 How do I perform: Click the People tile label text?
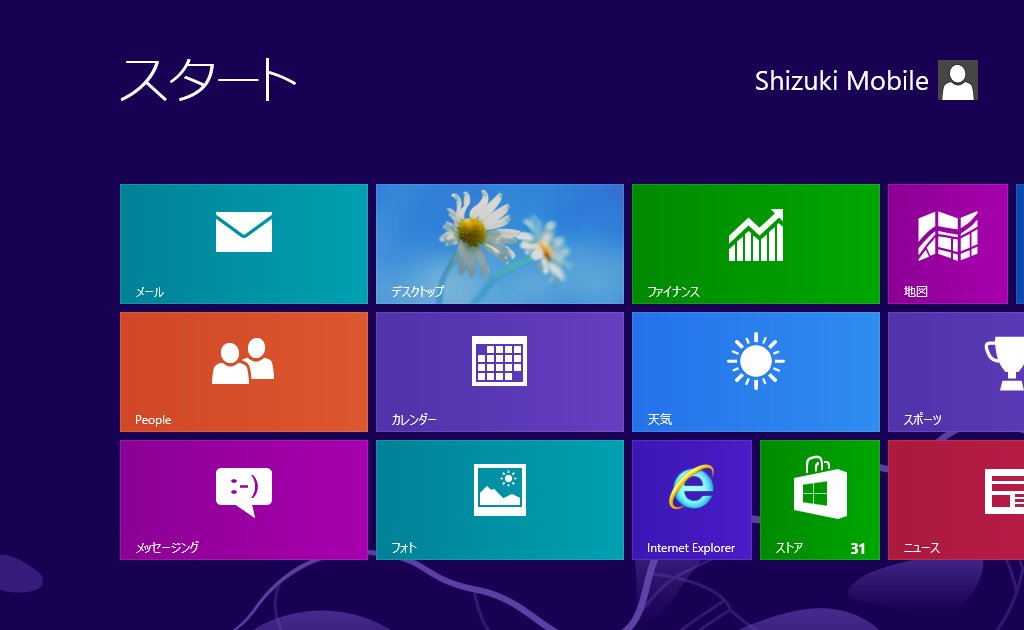pyautogui.click(x=153, y=420)
